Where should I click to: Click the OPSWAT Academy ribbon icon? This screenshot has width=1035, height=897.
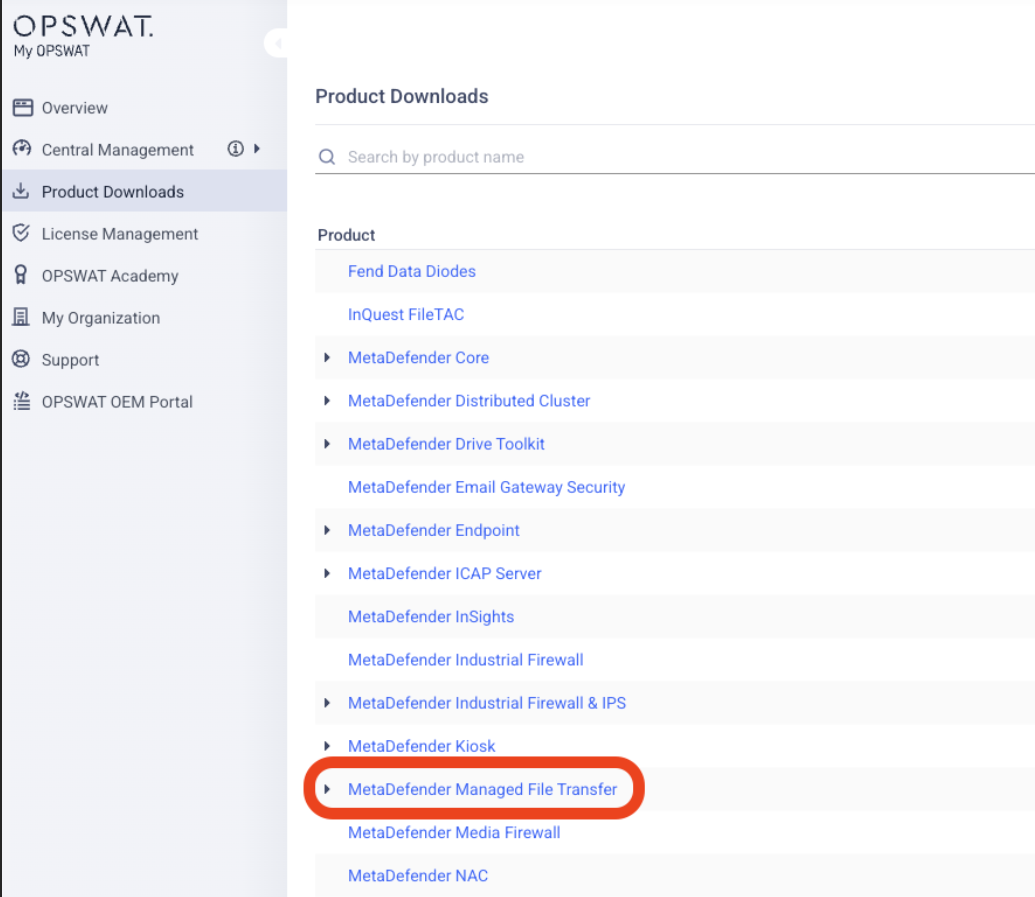point(22,275)
